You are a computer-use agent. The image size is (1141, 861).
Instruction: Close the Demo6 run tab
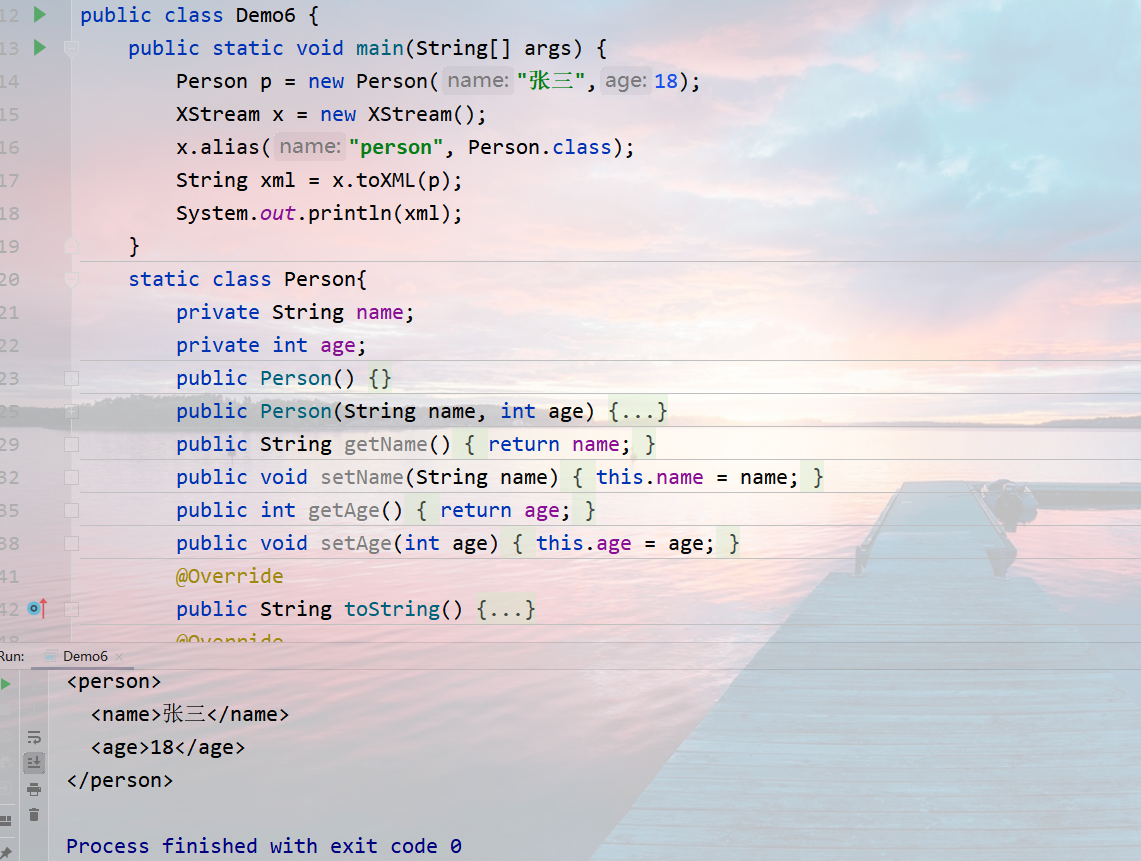tap(119, 656)
